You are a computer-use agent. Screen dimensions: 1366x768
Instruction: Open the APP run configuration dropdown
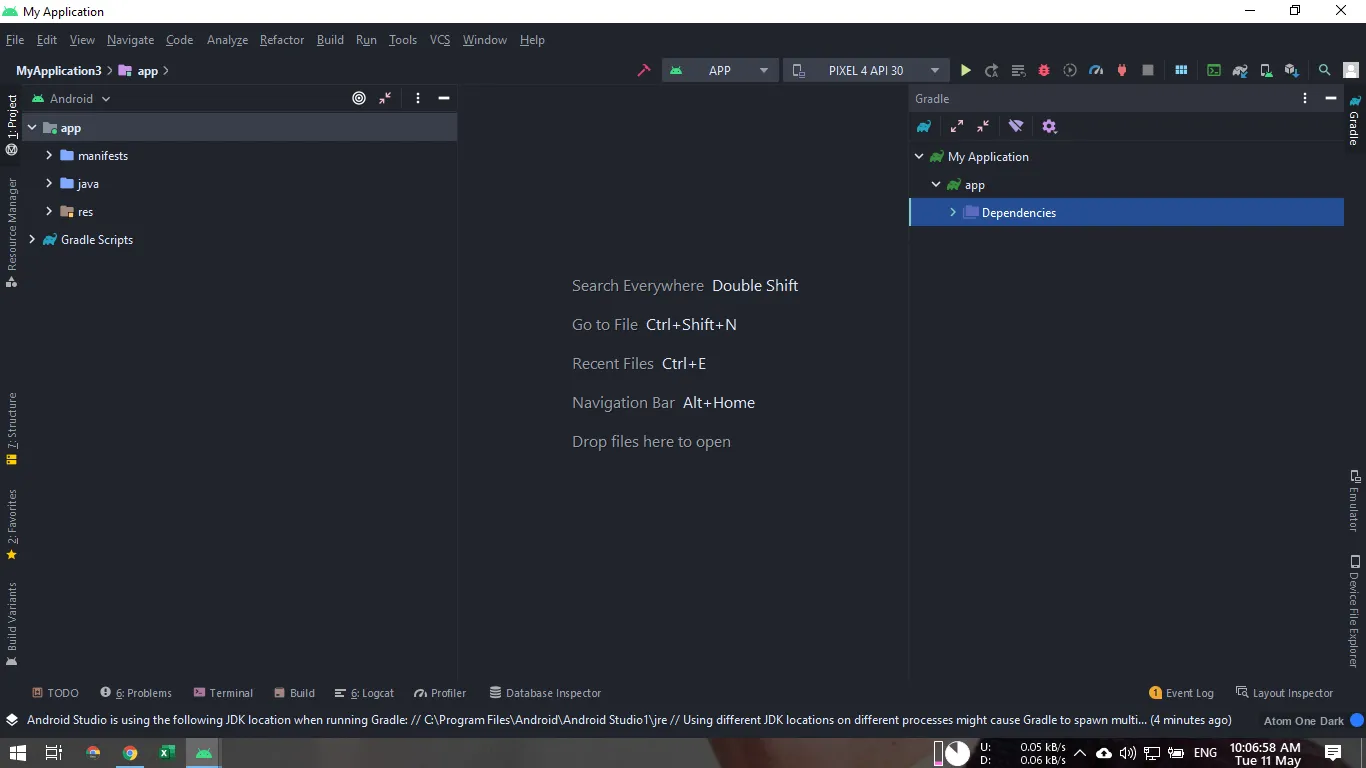(720, 70)
